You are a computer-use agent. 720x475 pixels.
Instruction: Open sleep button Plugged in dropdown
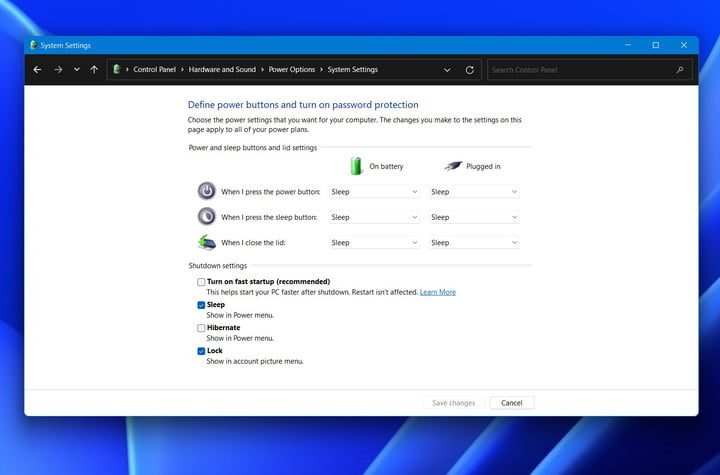point(474,217)
